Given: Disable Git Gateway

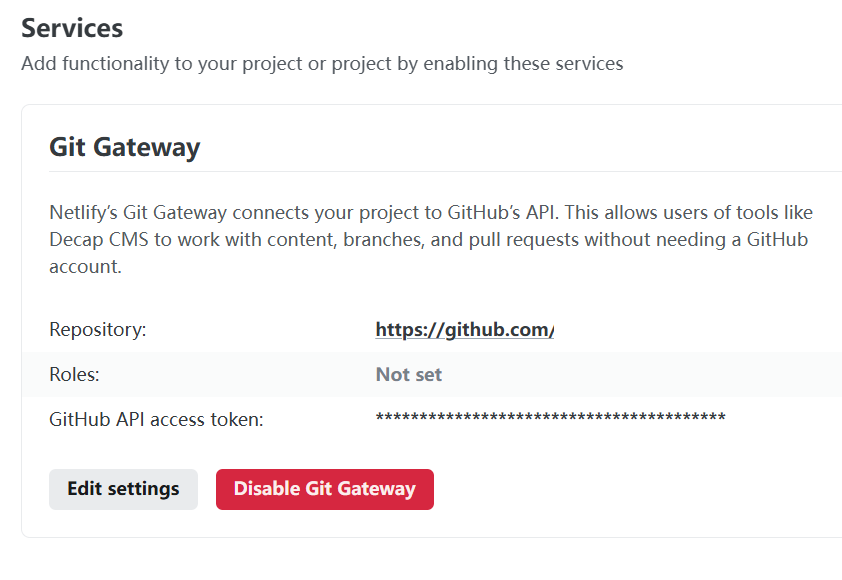Looking at the screenshot, I should pos(324,489).
